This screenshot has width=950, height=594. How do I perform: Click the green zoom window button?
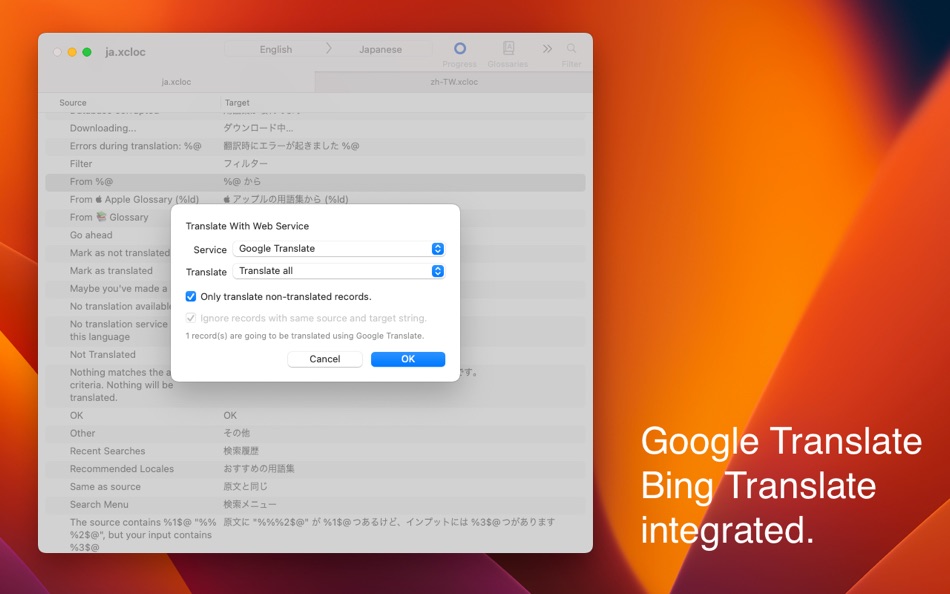coord(87,52)
